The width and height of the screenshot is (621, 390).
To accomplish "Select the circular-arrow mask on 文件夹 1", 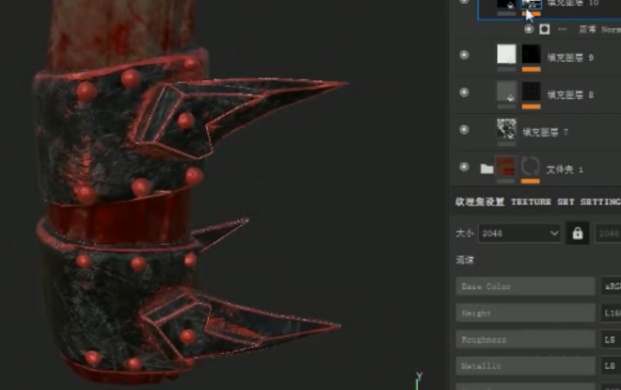I will click(530, 166).
